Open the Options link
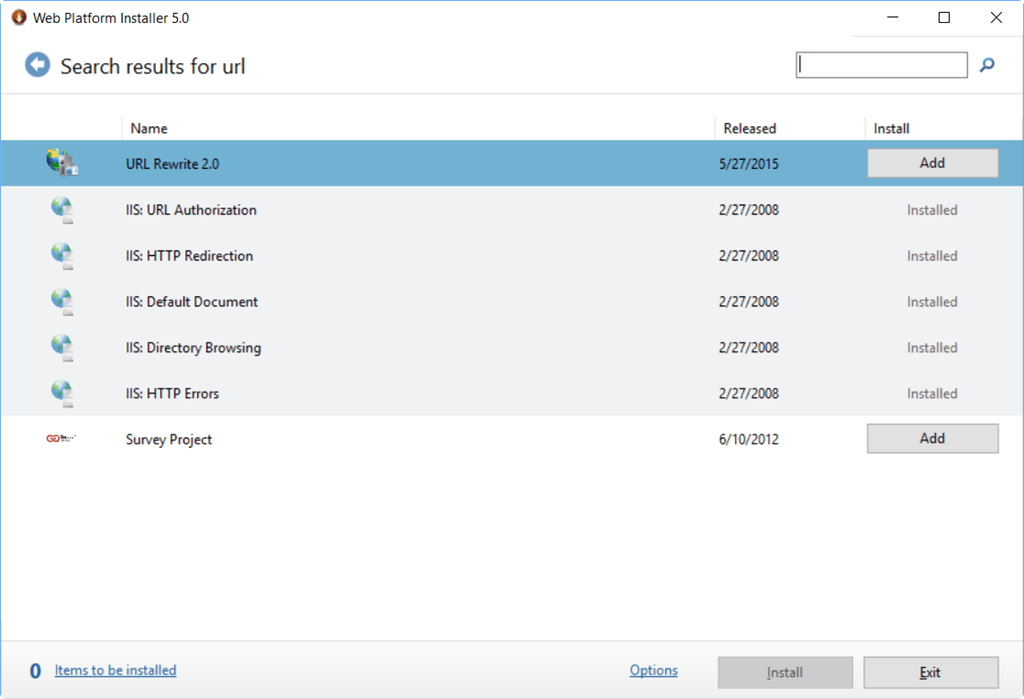The height and width of the screenshot is (699, 1024). 654,670
